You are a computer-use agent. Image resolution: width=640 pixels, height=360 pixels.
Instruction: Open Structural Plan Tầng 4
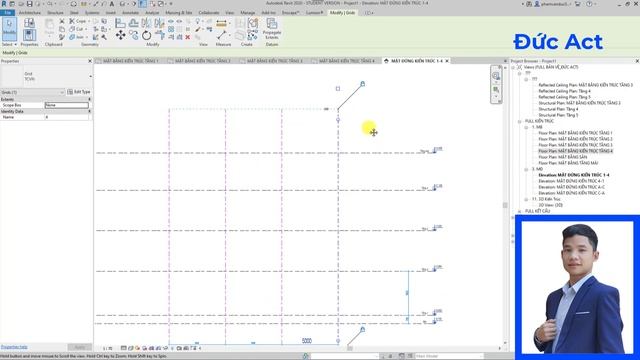click(x=558, y=109)
